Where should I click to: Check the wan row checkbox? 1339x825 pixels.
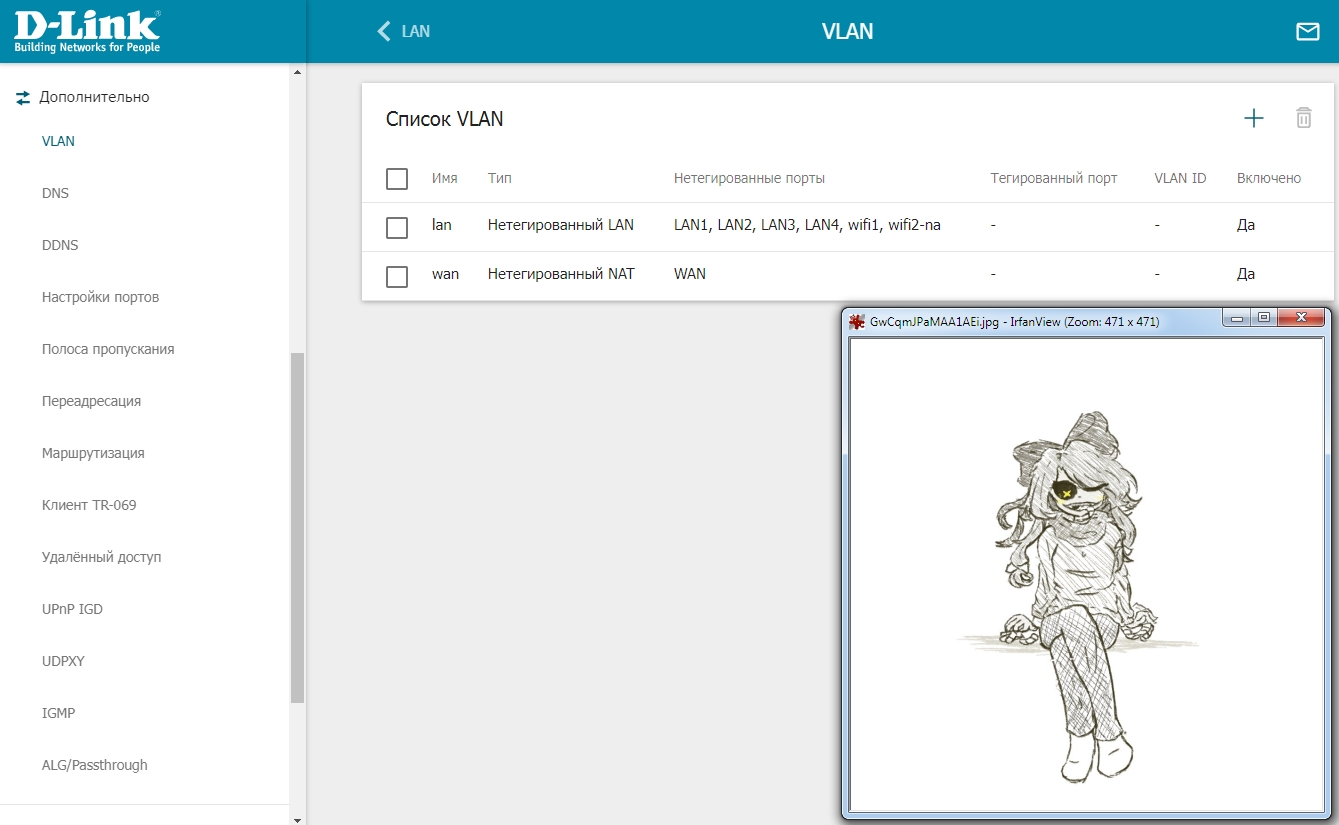point(397,276)
